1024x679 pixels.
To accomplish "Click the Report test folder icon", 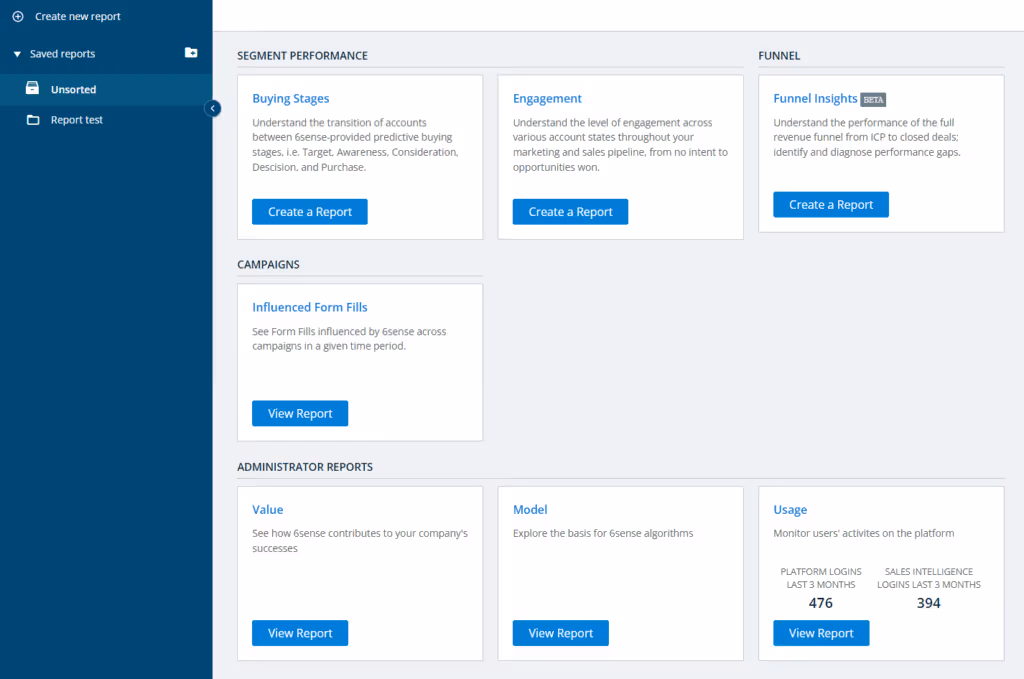I will pos(33,120).
